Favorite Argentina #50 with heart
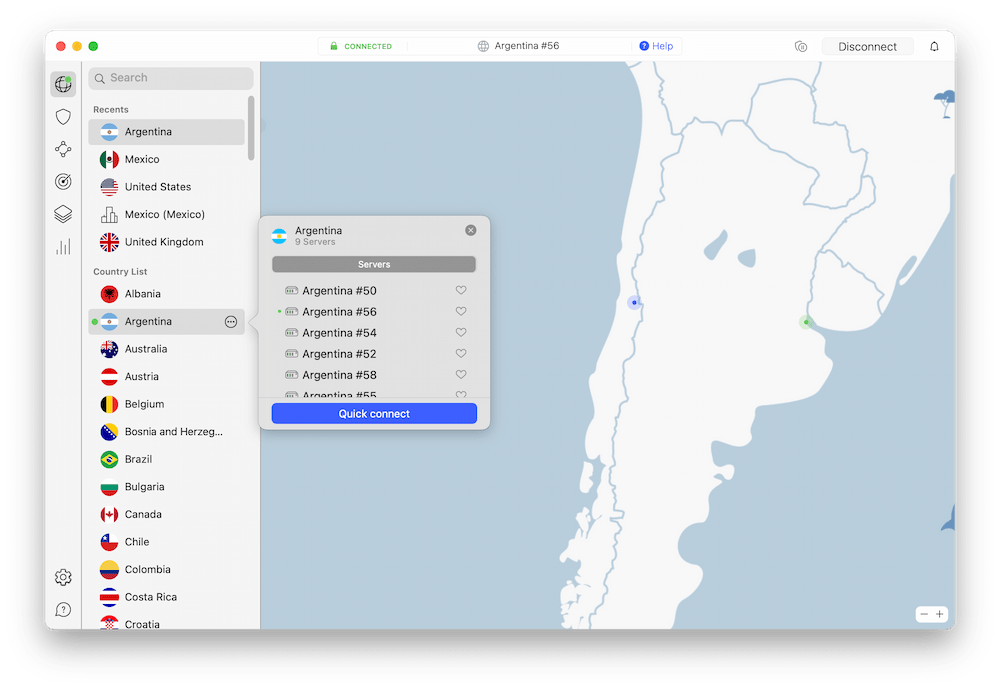The image size is (1000, 689). [461, 290]
